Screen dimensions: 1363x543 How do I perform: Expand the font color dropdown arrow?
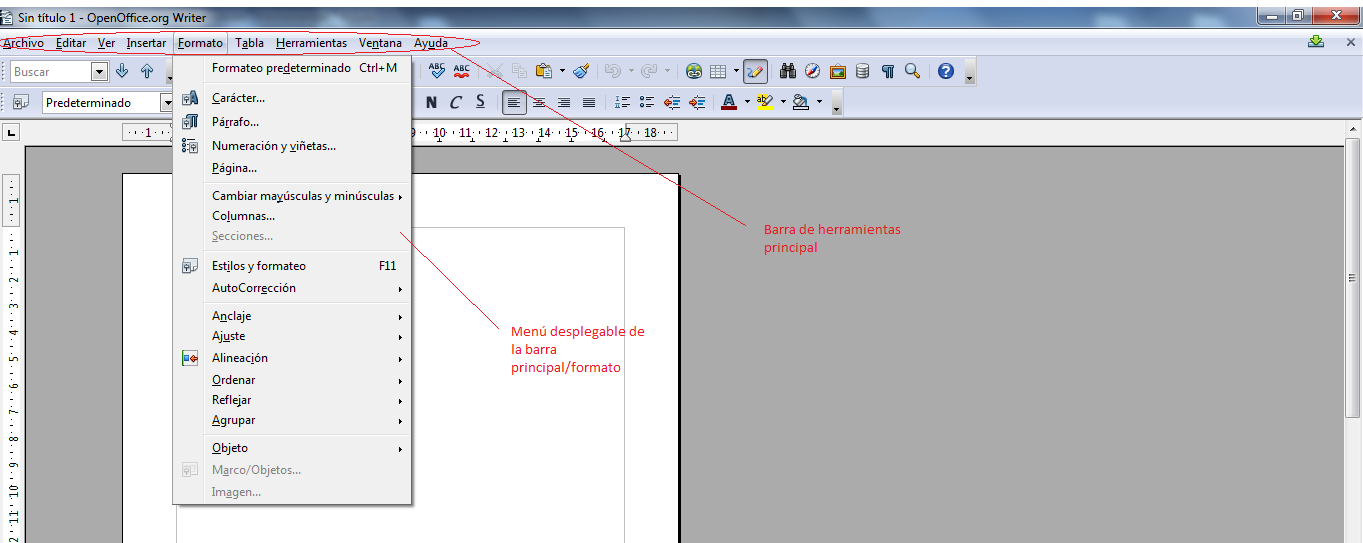point(747,102)
